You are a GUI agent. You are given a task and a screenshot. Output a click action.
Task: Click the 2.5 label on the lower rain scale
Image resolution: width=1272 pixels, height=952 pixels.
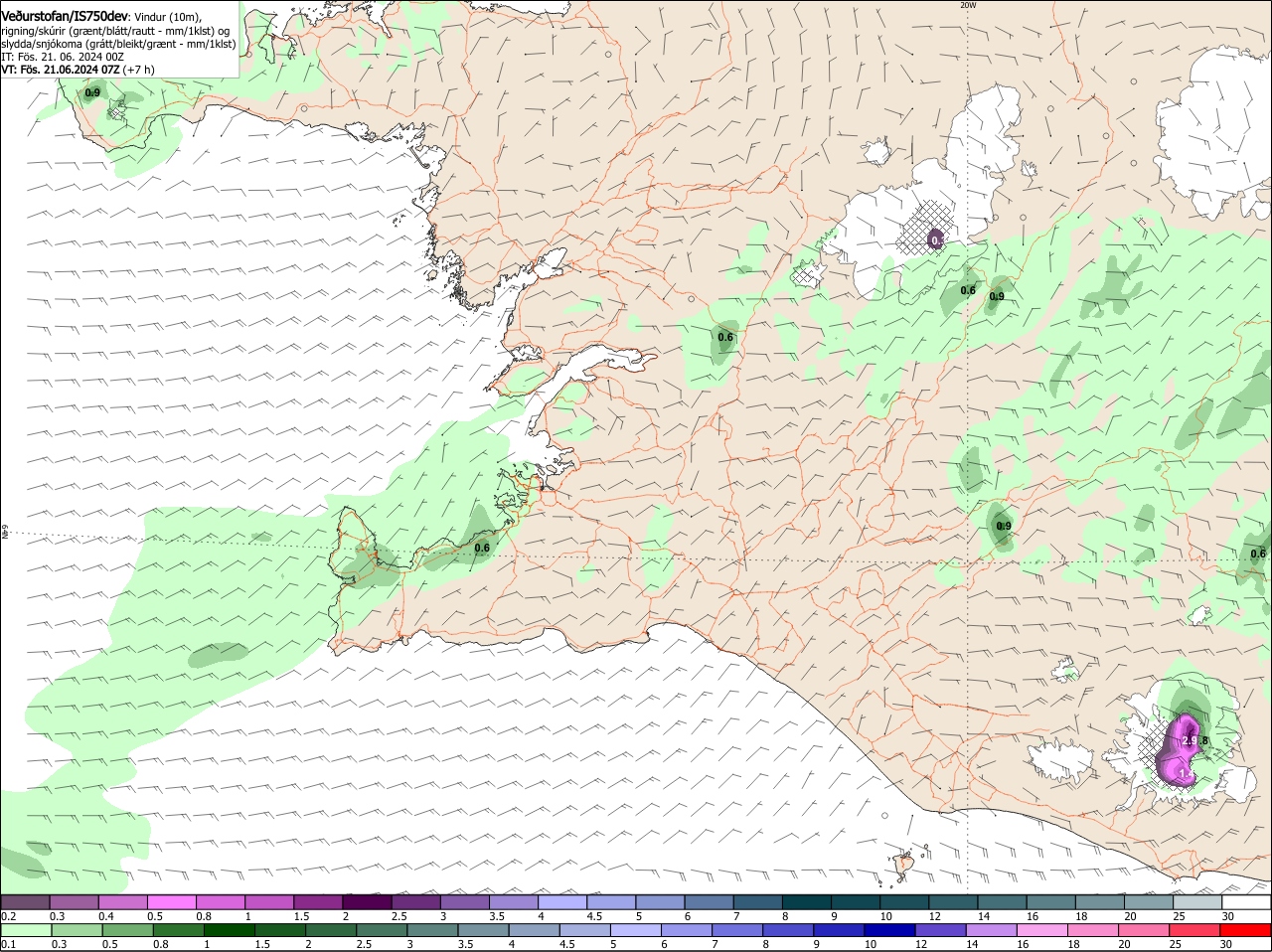365,944
